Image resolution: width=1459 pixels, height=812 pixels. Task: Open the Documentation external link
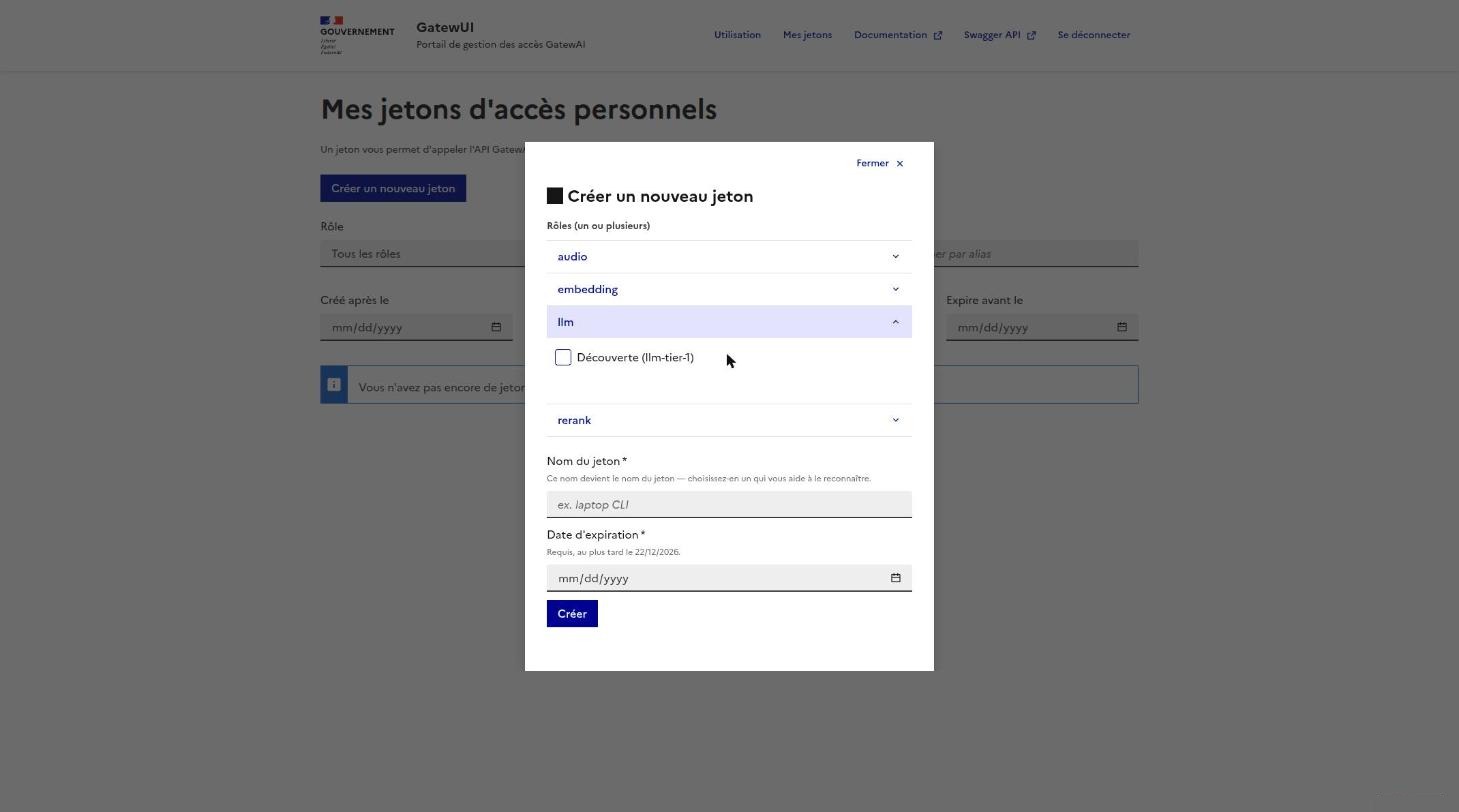(898, 35)
